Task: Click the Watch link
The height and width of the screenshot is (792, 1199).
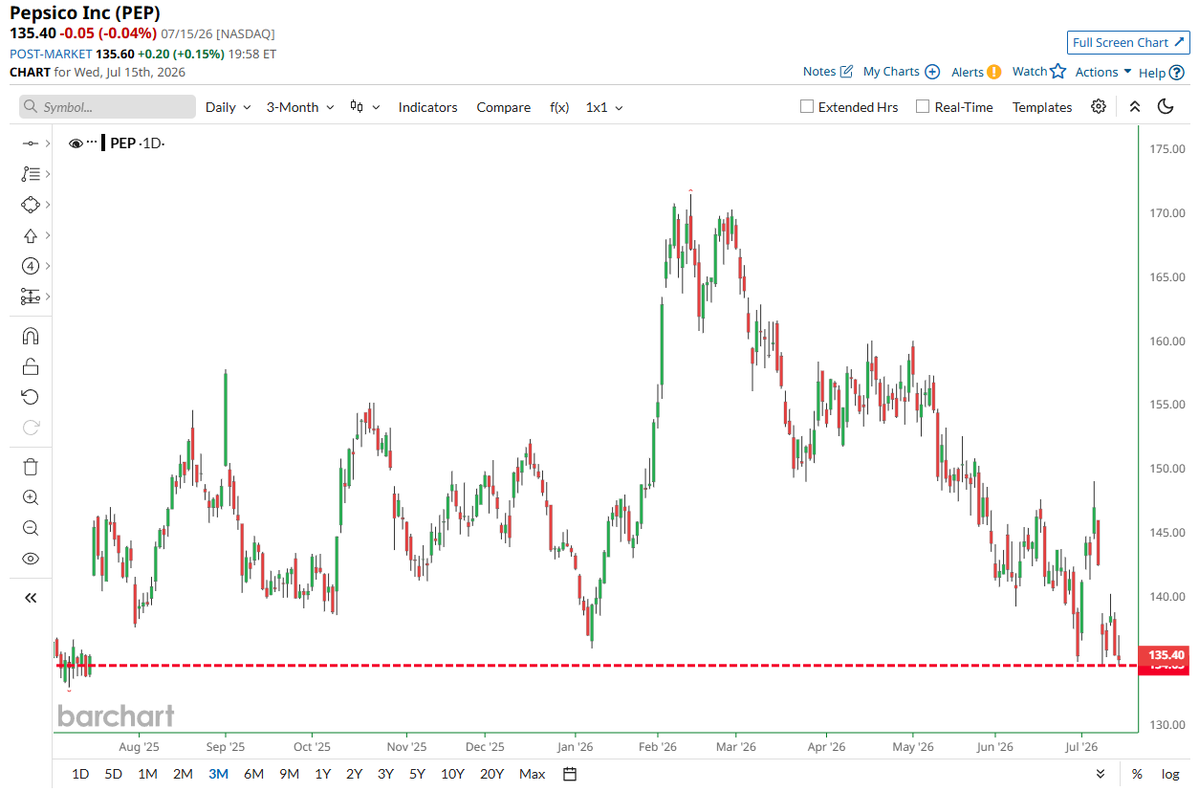Action: 1029,71
